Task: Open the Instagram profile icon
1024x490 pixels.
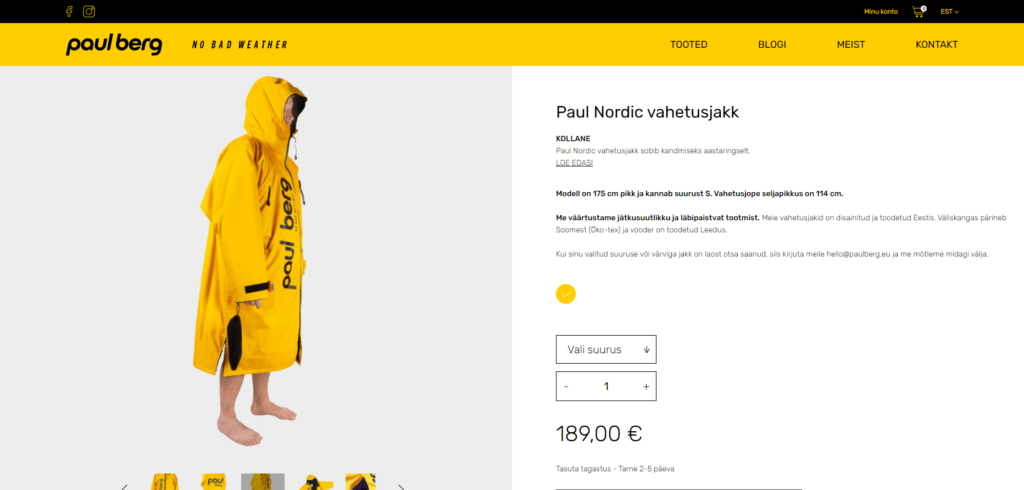Action: (x=89, y=11)
